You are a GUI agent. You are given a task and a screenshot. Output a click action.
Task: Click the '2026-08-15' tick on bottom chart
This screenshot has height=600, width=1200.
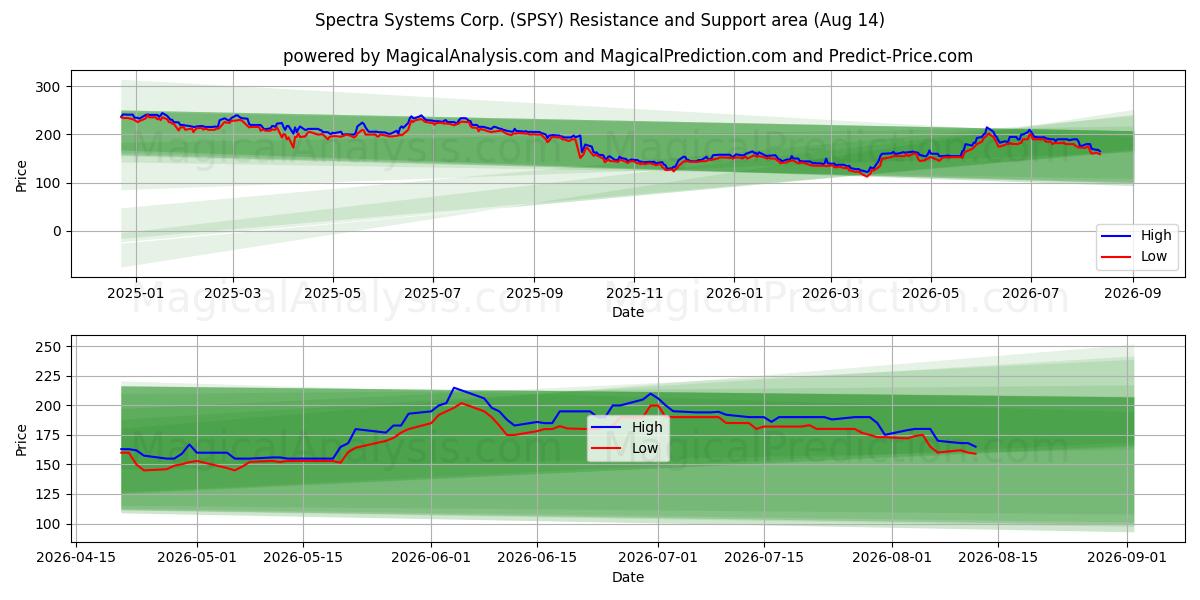click(998, 558)
